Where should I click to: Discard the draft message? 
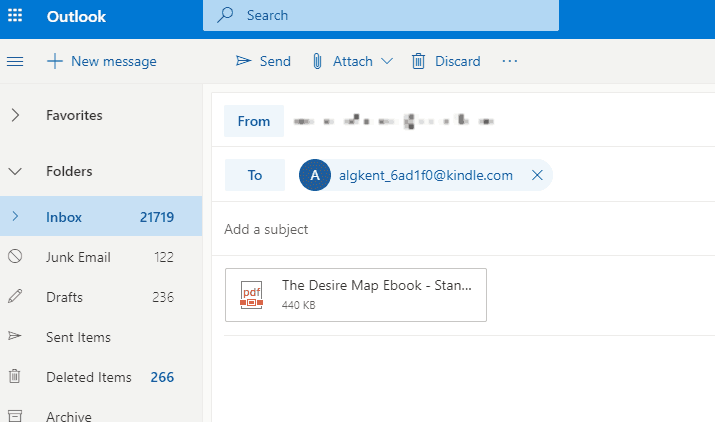pyautogui.click(x=446, y=61)
